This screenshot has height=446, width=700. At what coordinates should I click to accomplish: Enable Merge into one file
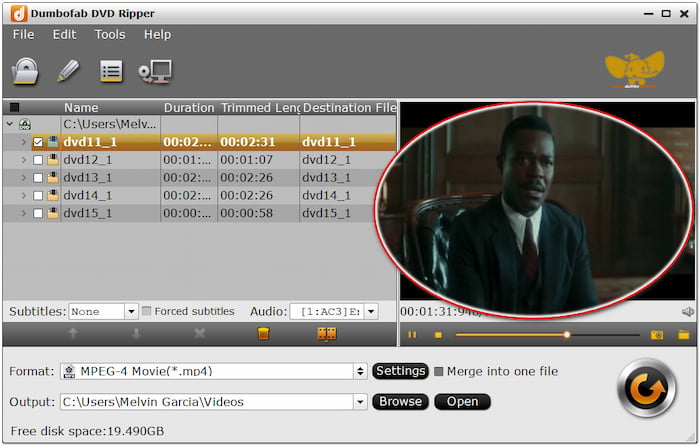click(439, 371)
